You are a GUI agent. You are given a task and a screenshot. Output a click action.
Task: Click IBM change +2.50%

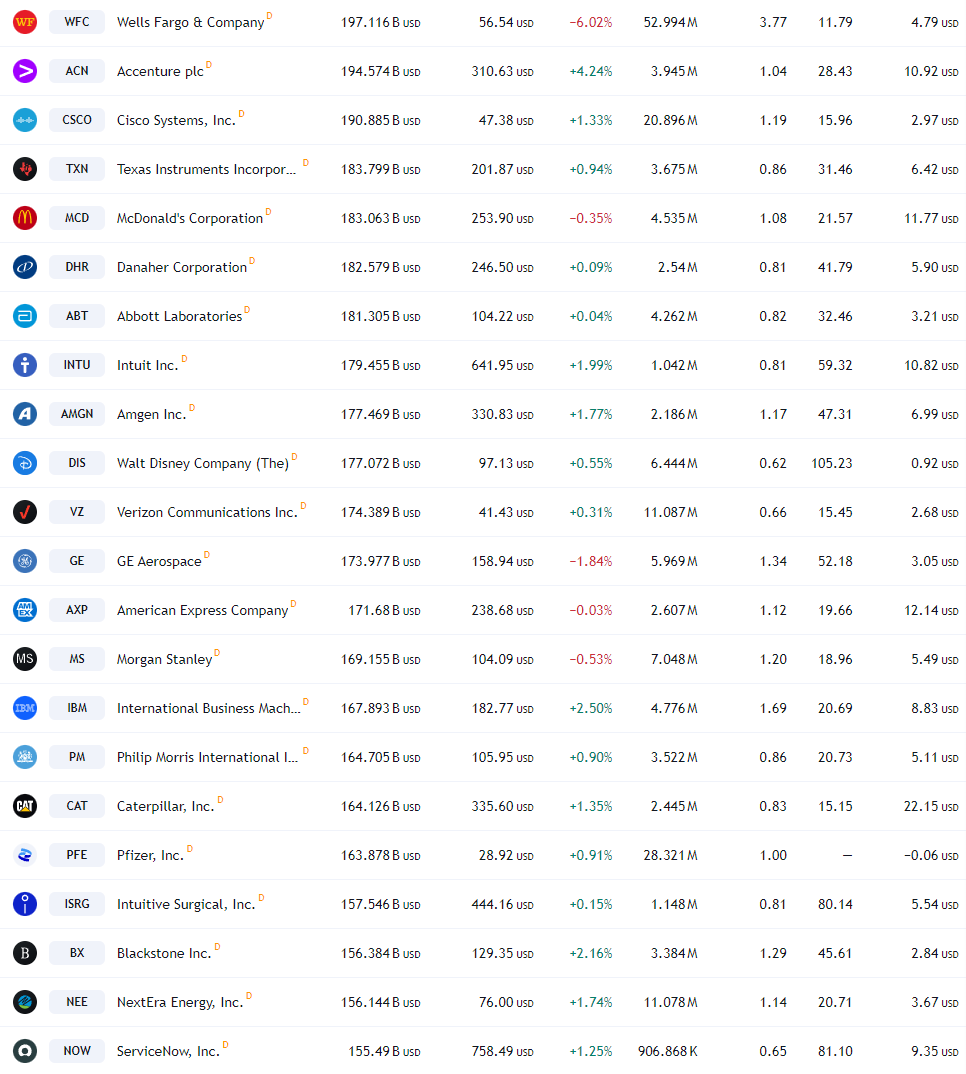tap(591, 708)
